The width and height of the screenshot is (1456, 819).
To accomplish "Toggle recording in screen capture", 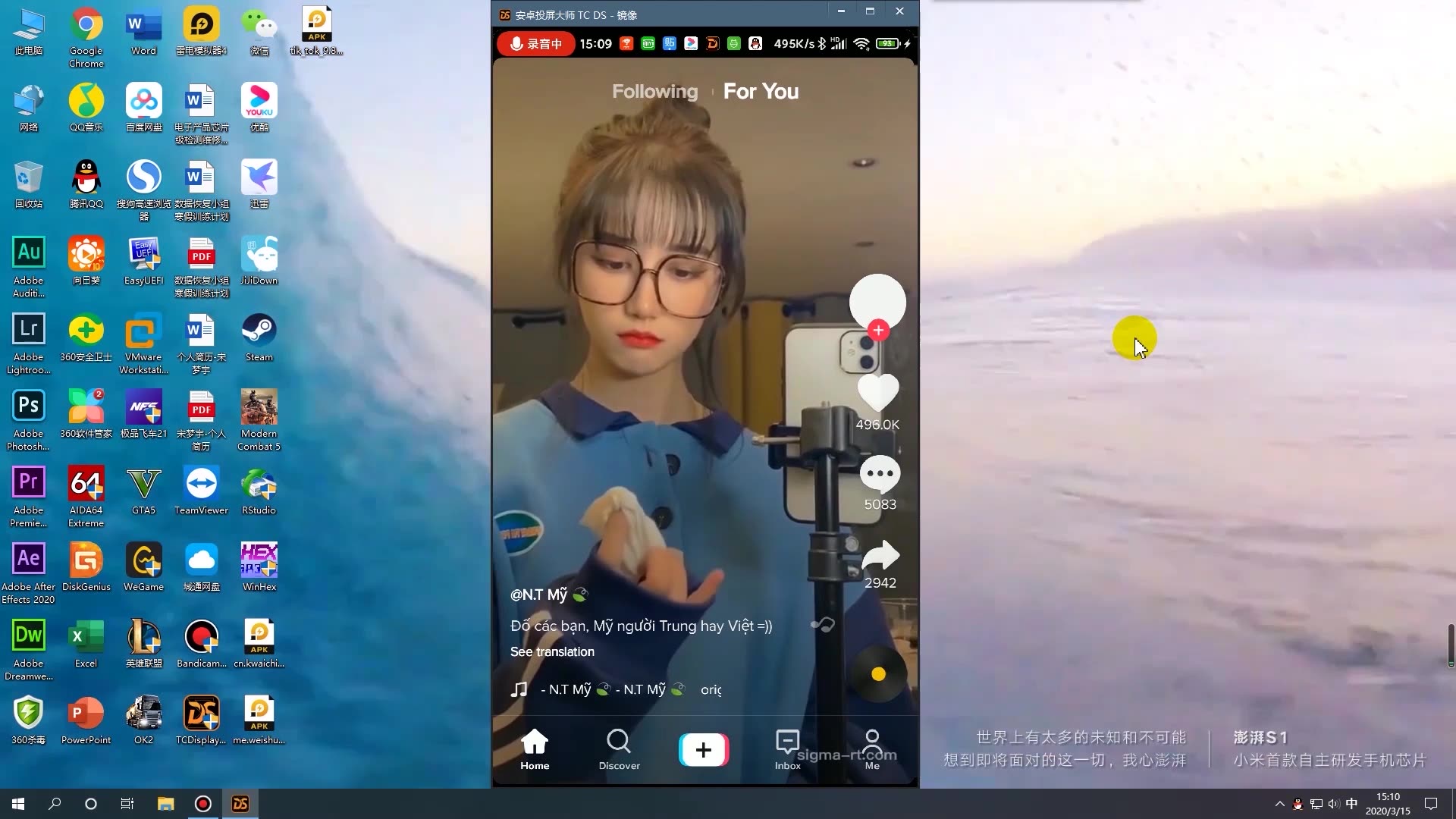I will pos(535,43).
